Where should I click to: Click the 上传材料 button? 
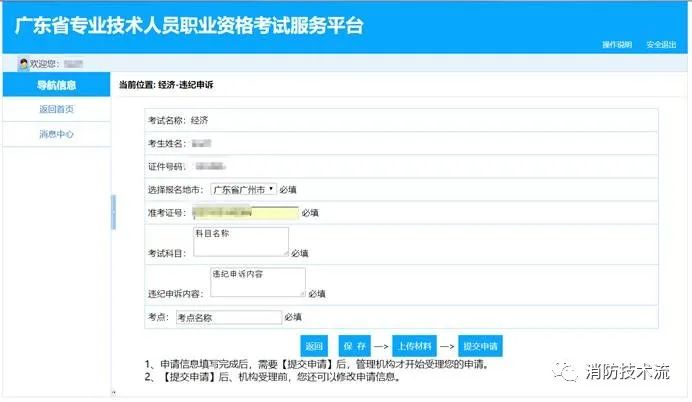point(413,345)
